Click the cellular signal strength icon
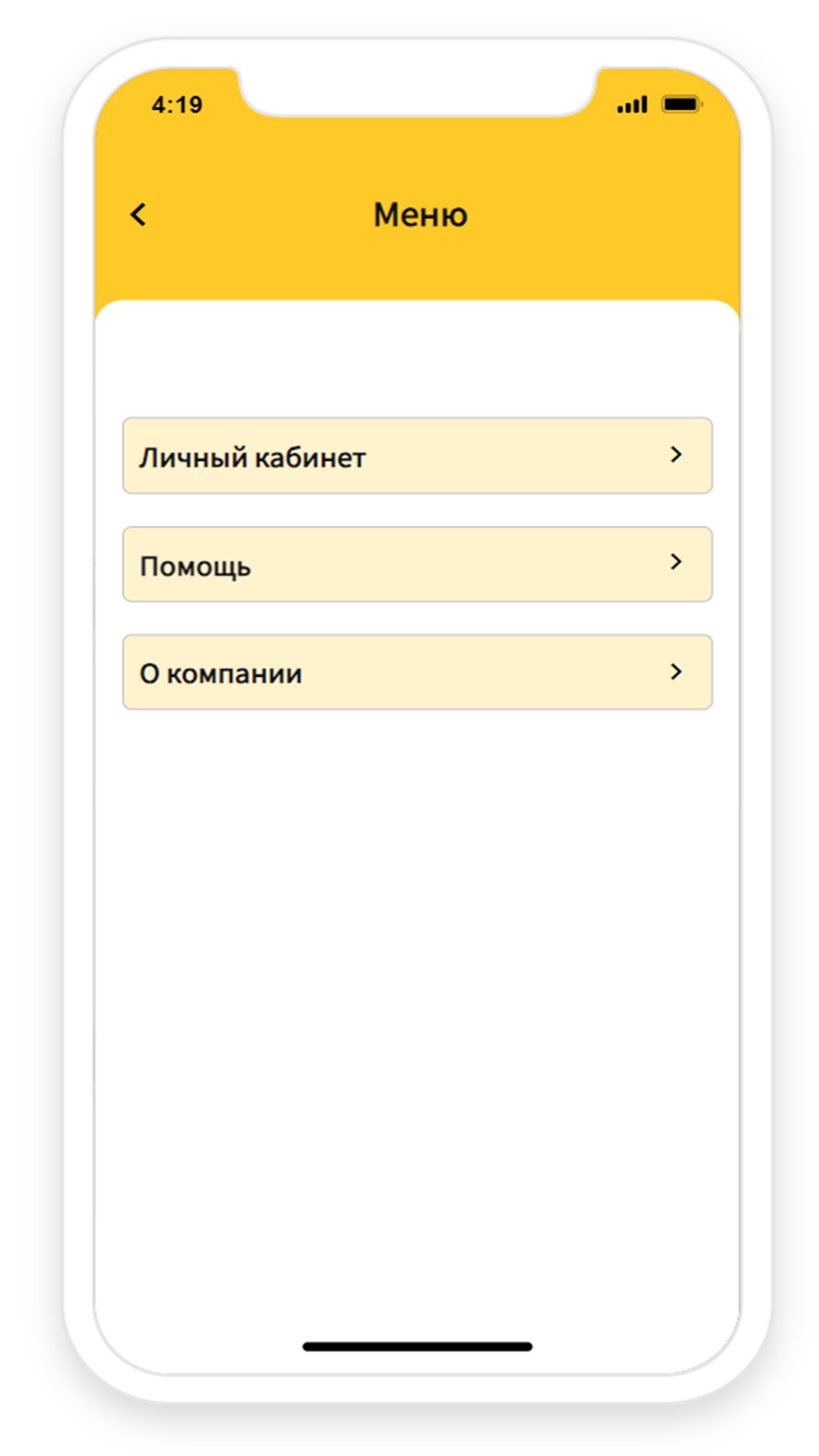 (632, 105)
